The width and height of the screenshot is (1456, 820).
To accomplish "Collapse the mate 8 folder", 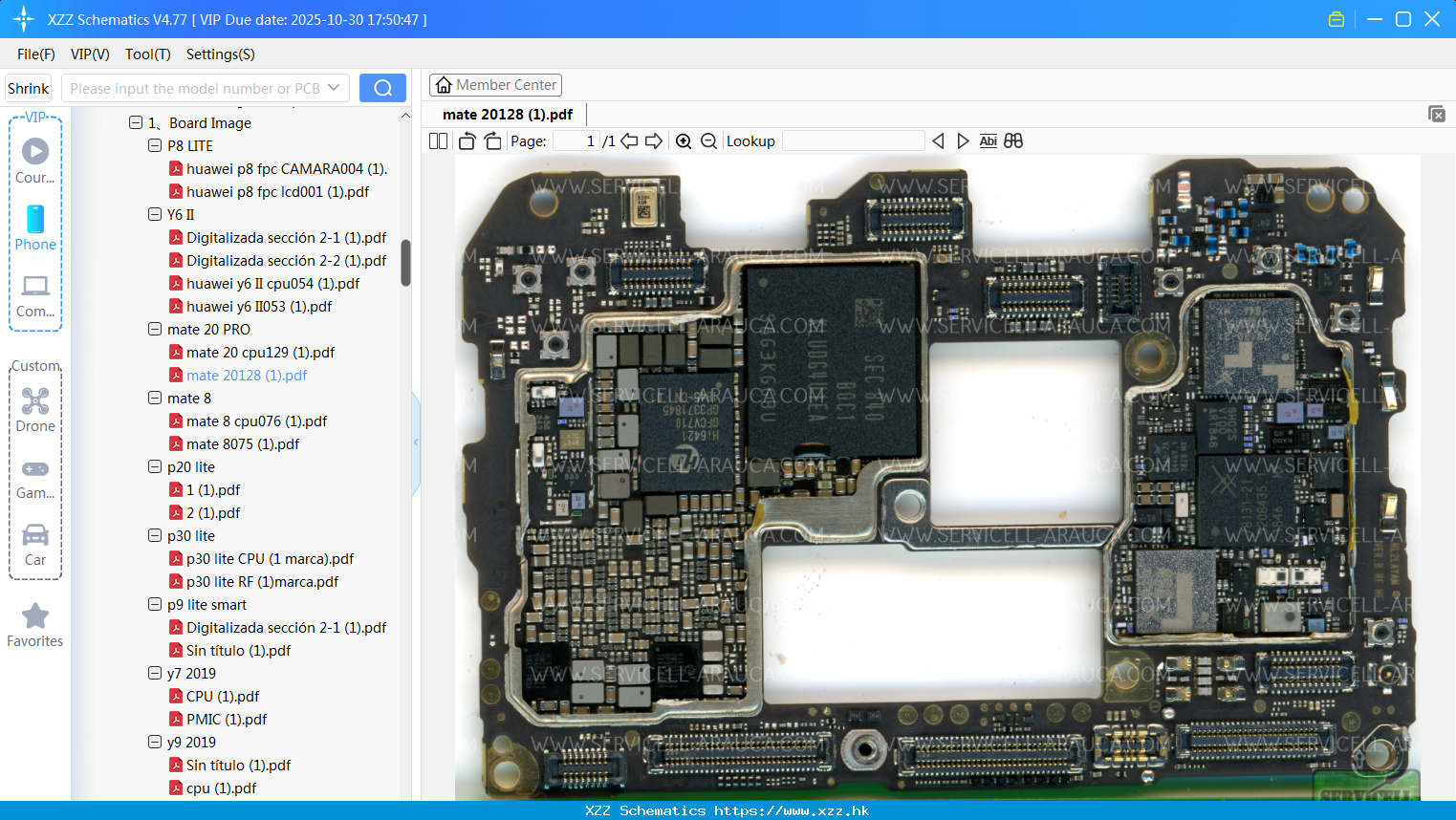I will pyautogui.click(x=155, y=398).
